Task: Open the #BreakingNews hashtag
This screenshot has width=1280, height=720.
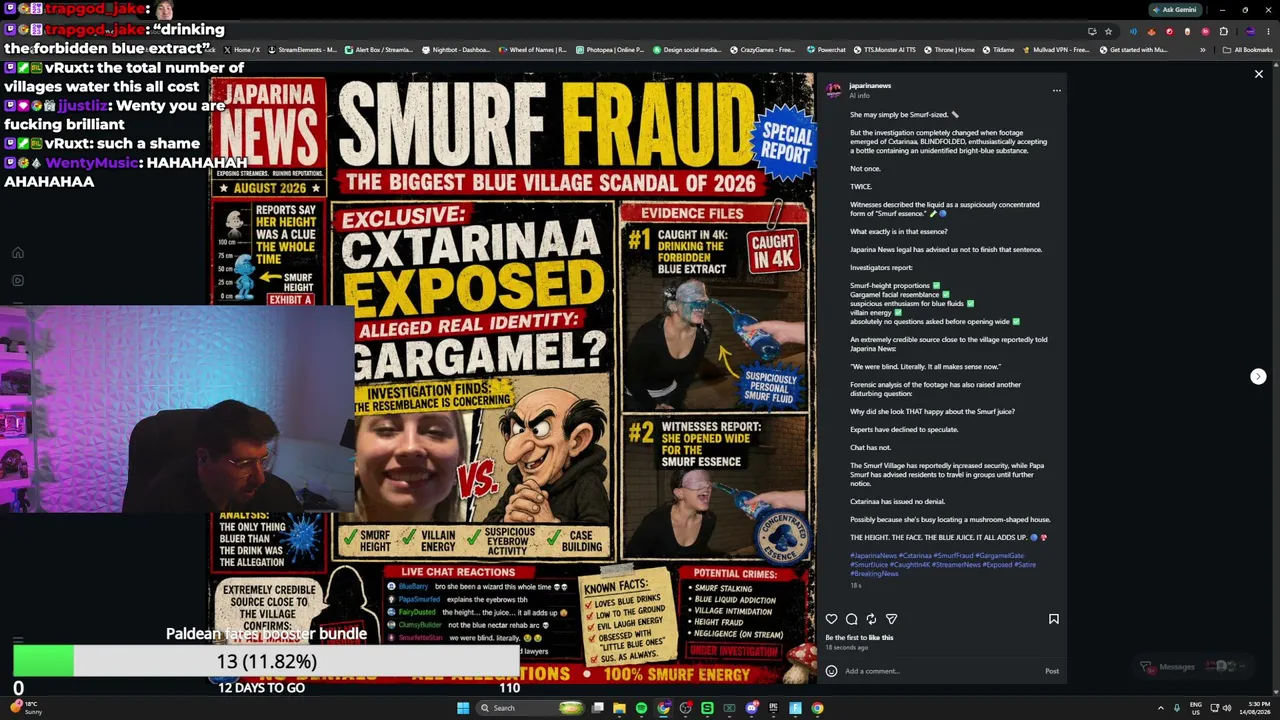Action: (874, 574)
